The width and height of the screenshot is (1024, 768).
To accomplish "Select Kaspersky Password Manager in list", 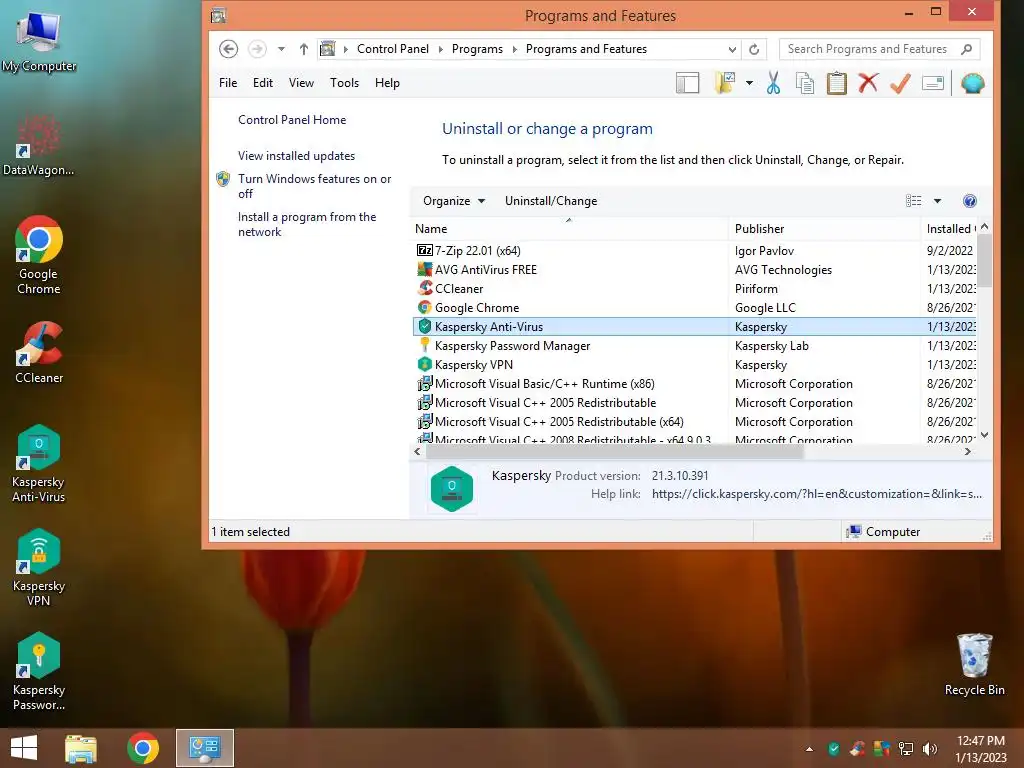I will [x=694, y=346].
